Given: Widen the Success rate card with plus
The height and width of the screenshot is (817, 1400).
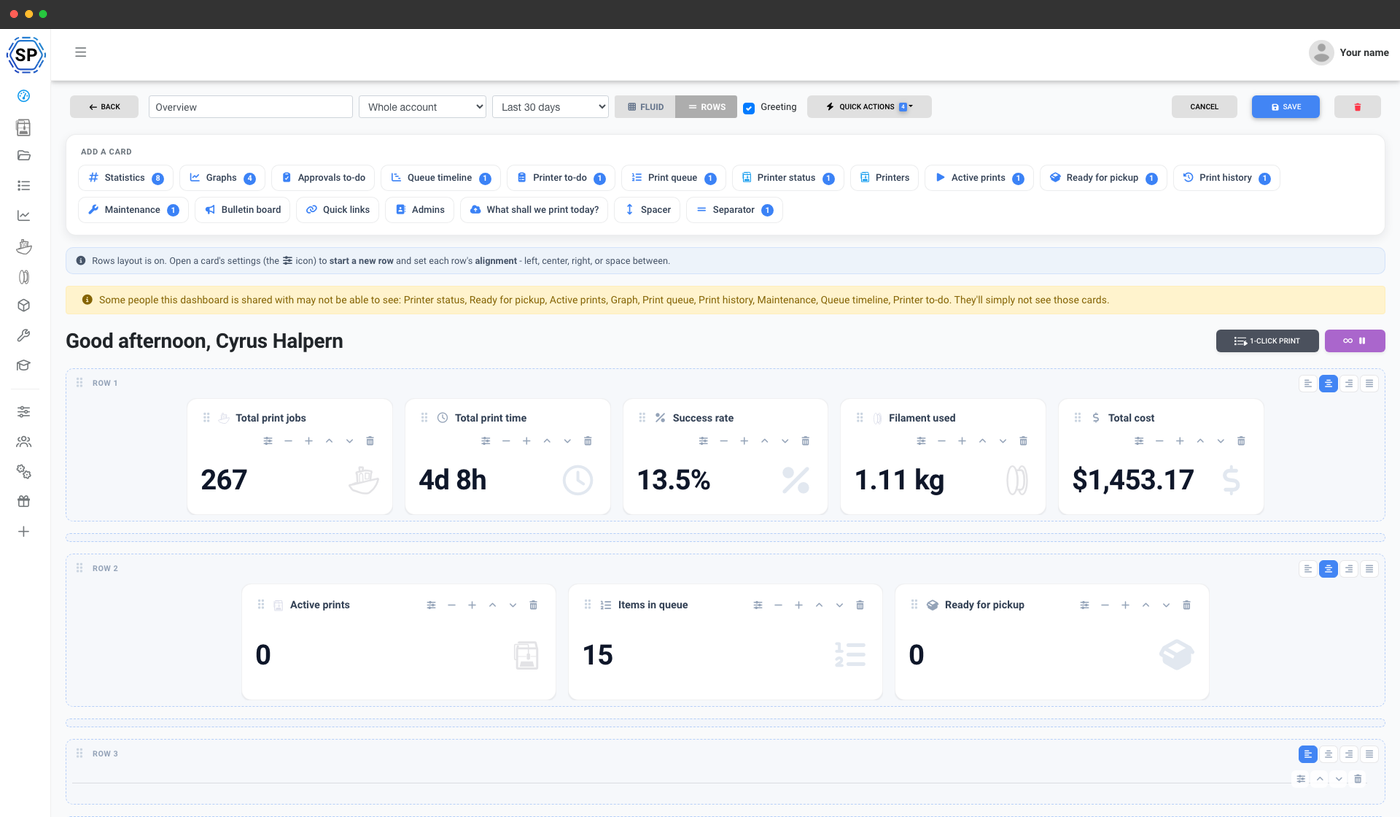Looking at the screenshot, I should [744, 441].
